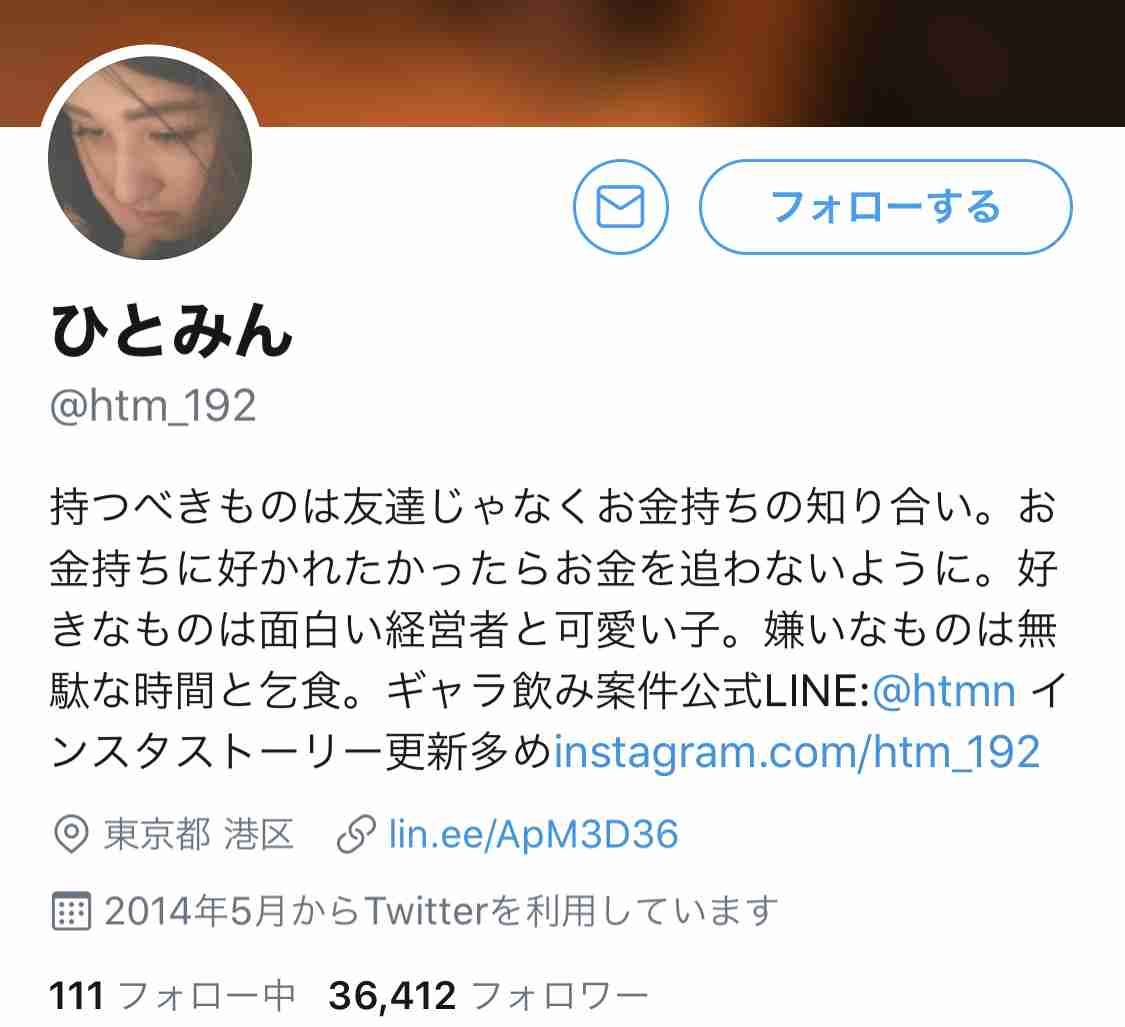This screenshot has width=1125, height=1027.
Task: Tap the ギャラ飲み案件公式LINE bio text
Action: (628, 691)
